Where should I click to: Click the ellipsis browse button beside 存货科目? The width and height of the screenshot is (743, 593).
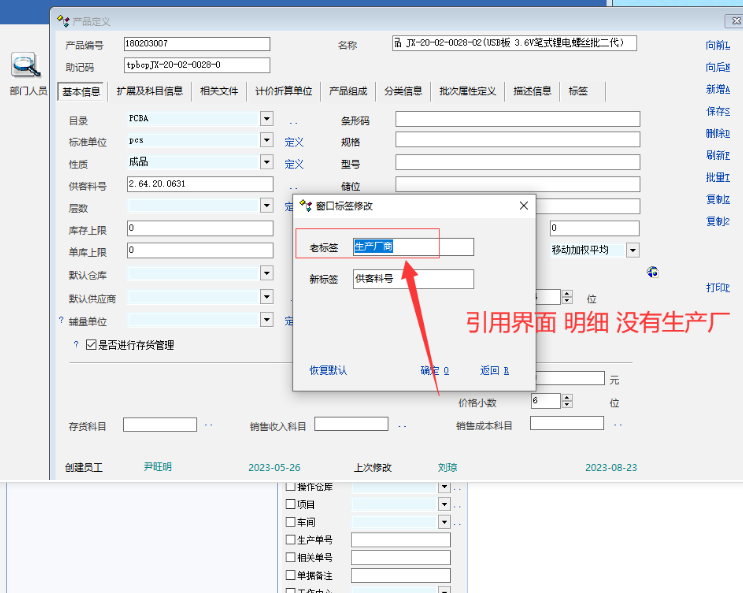209,425
